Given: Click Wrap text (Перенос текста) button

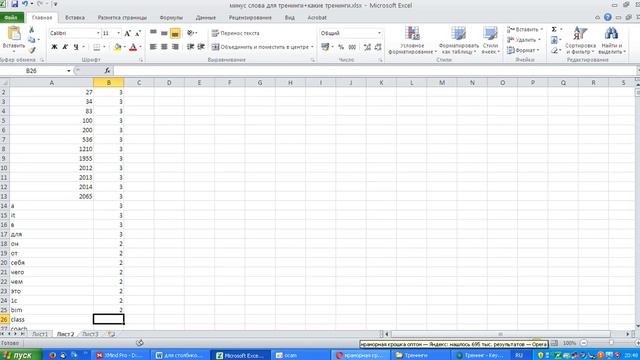Looking at the screenshot, I should (235, 33).
